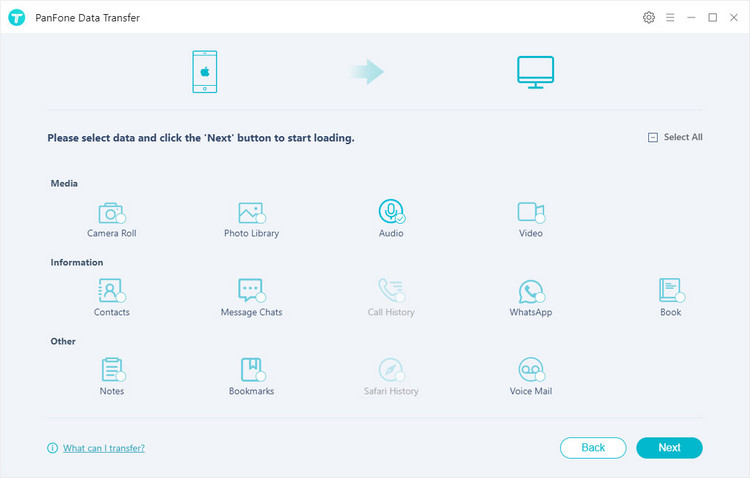
Task: Toggle the Select All checkbox
Action: (652, 138)
